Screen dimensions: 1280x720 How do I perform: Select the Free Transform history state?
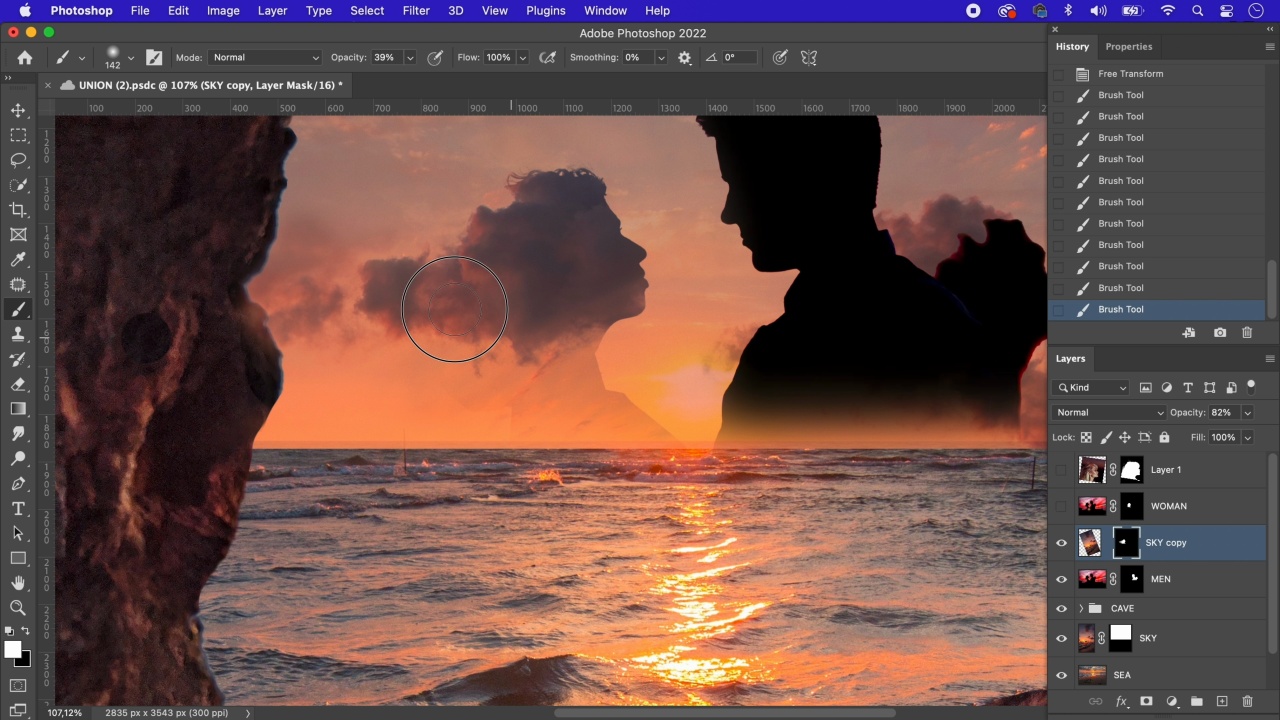pyautogui.click(x=1130, y=74)
